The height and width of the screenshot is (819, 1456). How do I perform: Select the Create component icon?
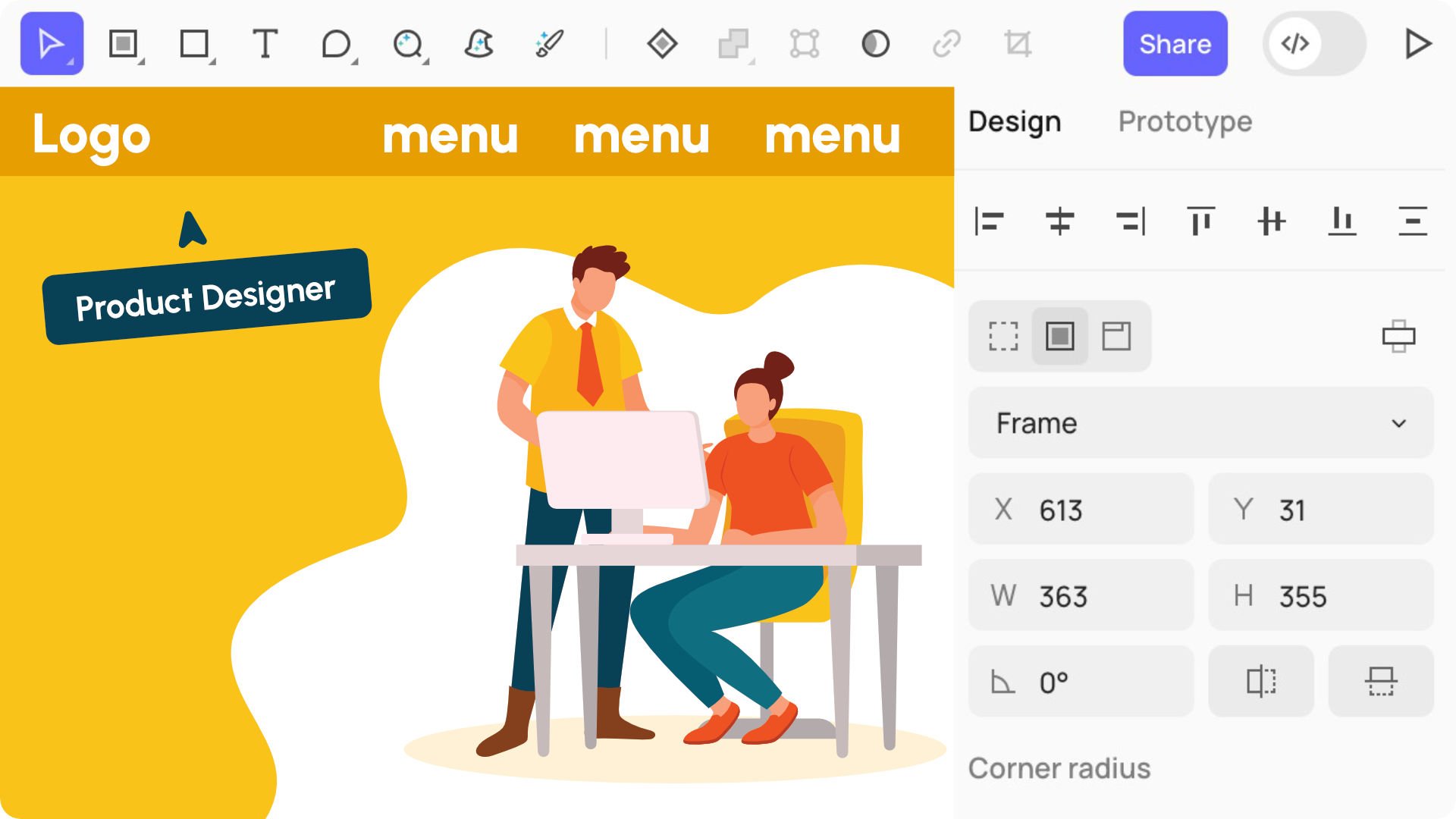coord(661,44)
